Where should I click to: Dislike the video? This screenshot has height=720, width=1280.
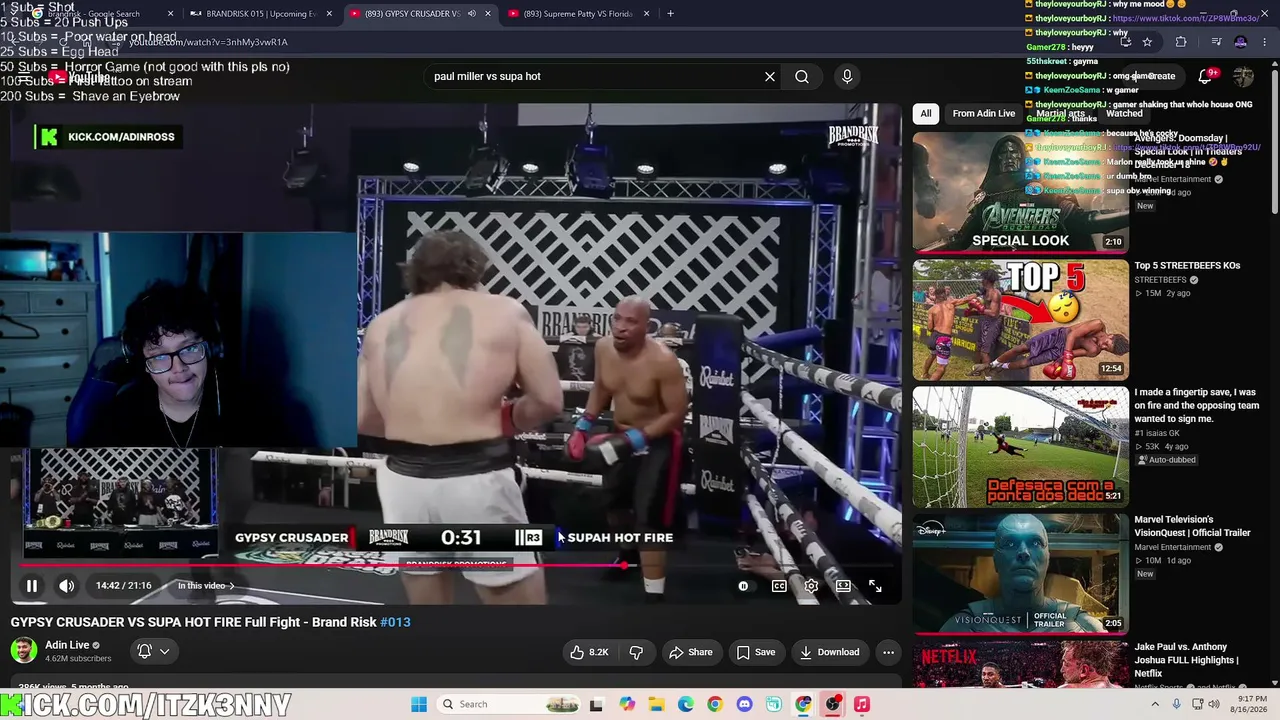coord(636,652)
